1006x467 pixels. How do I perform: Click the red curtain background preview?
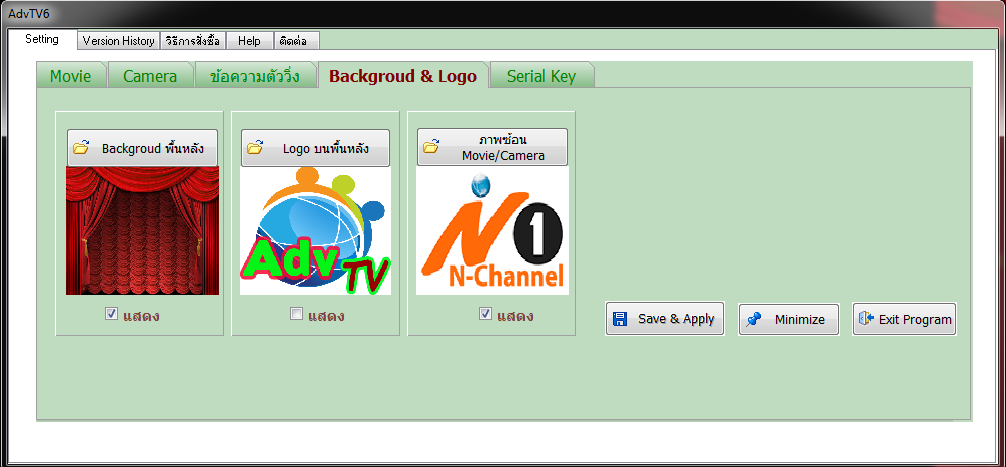point(142,230)
